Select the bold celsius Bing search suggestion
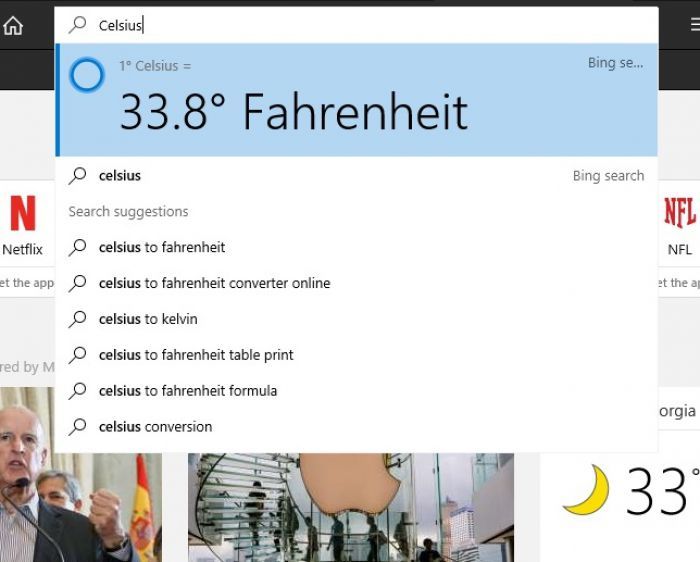The image size is (700, 562). (356, 175)
